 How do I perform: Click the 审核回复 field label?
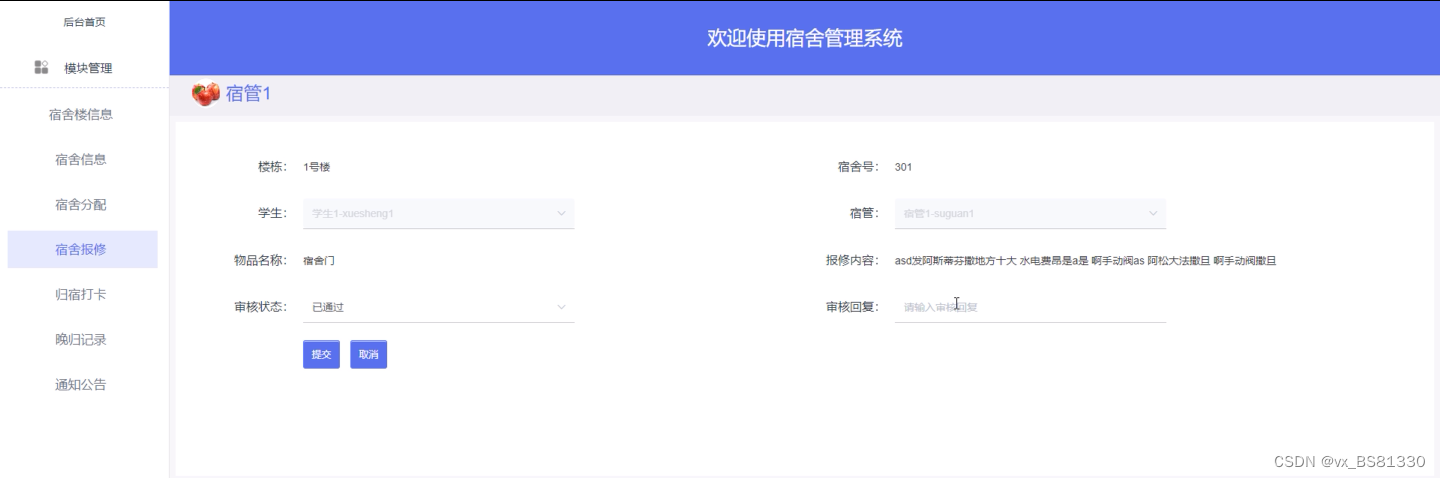[853, 307]
